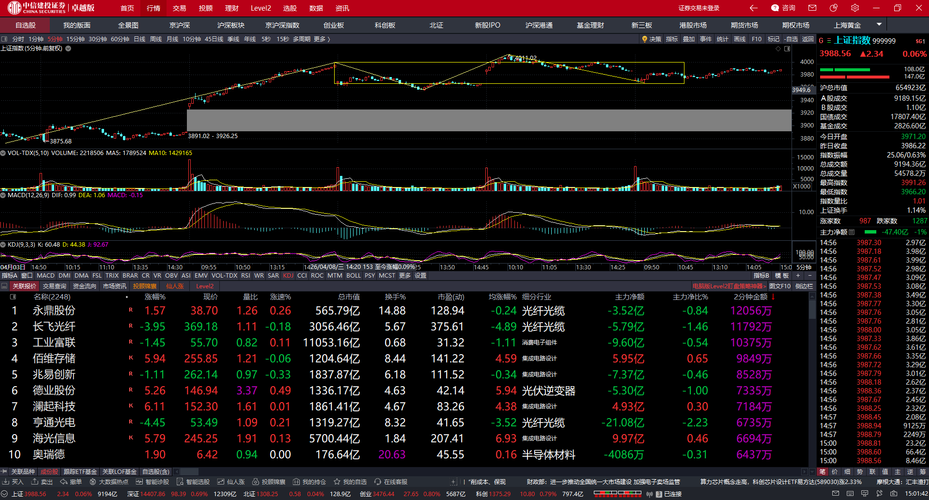The height and width of the screenshot is (500, 929).
Task: Switch chart to 15分钟 period
Action: [75, 39]
